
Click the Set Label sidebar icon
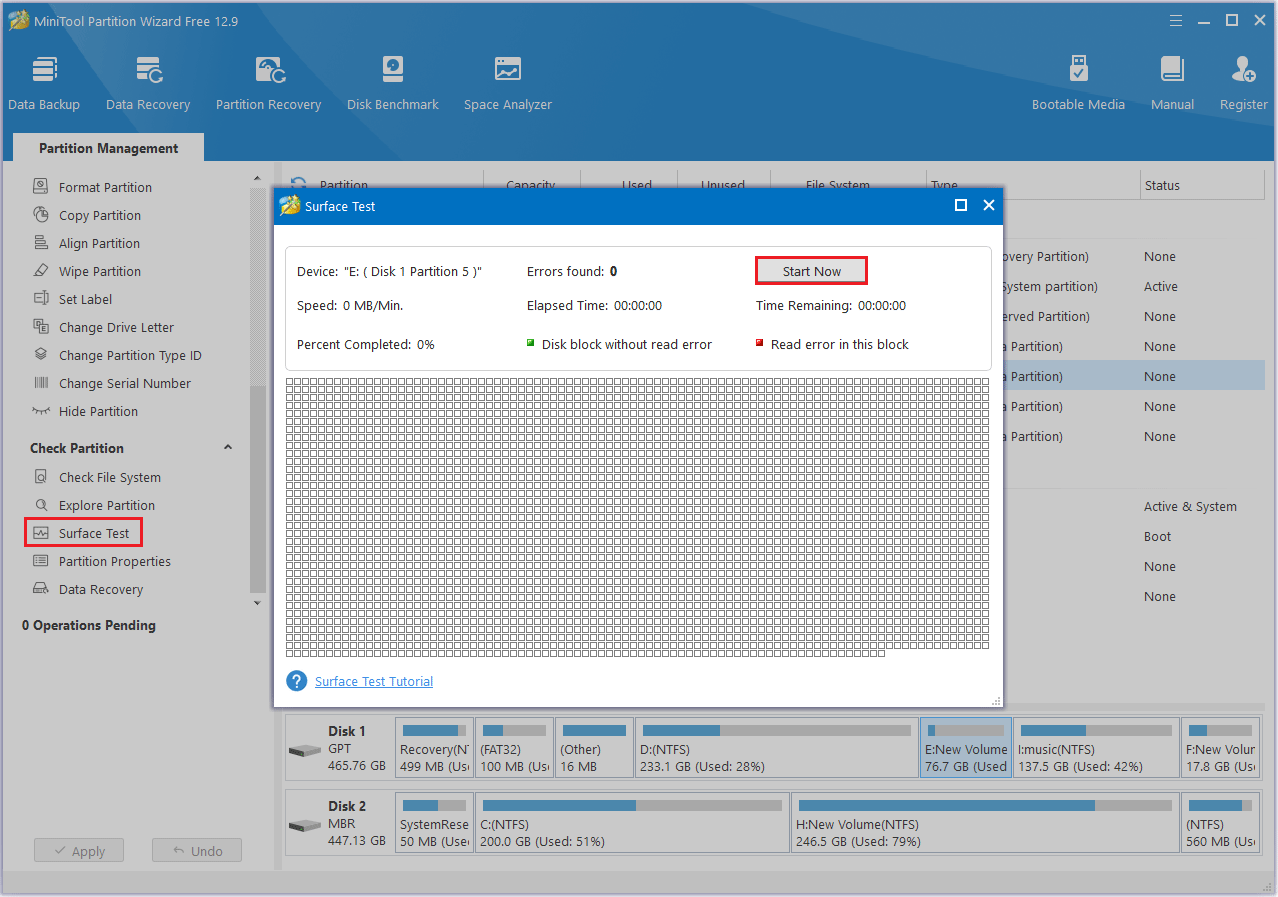[41, 298]
